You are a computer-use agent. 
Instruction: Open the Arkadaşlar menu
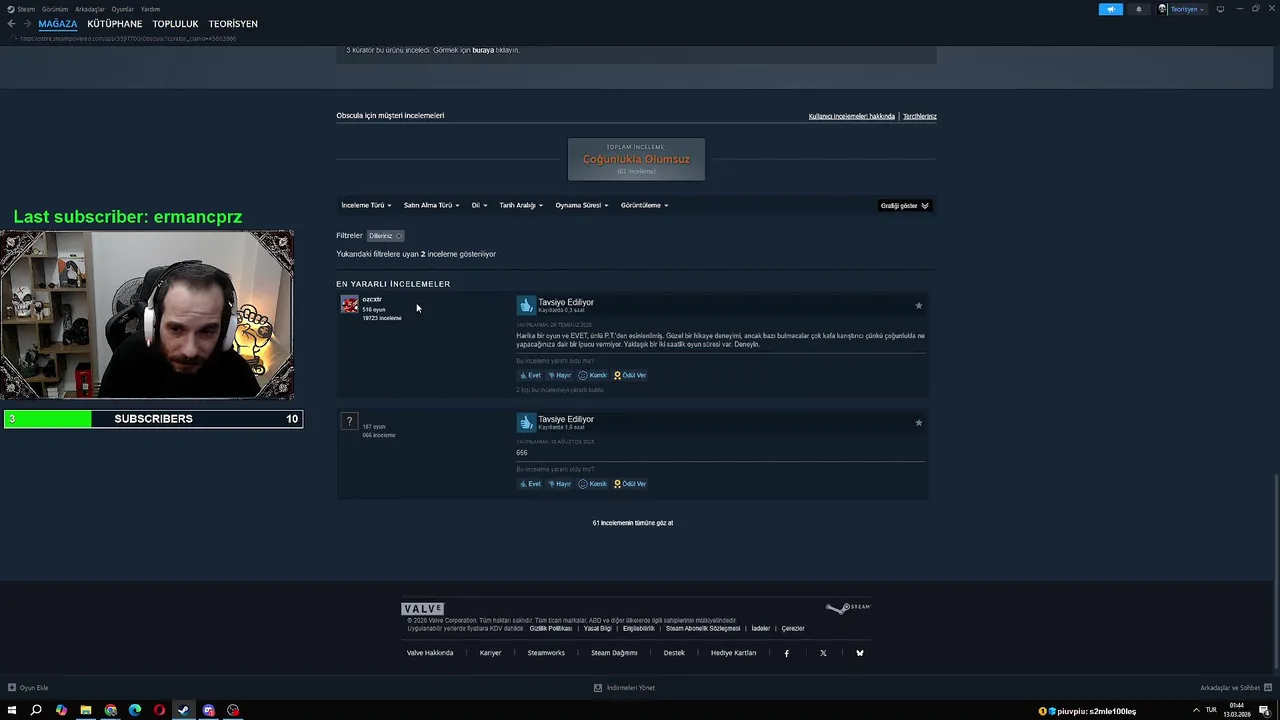pyautogui.click(x=90, y=9)
